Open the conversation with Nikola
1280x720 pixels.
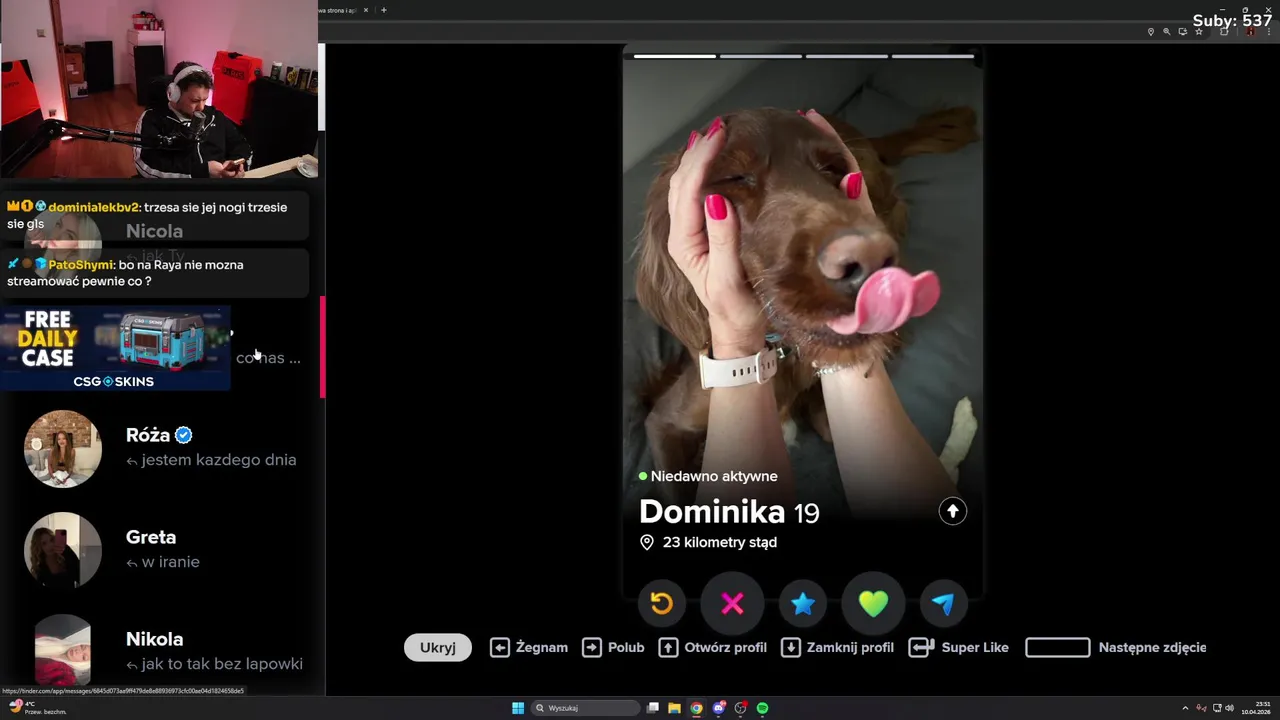pos(160,651)
